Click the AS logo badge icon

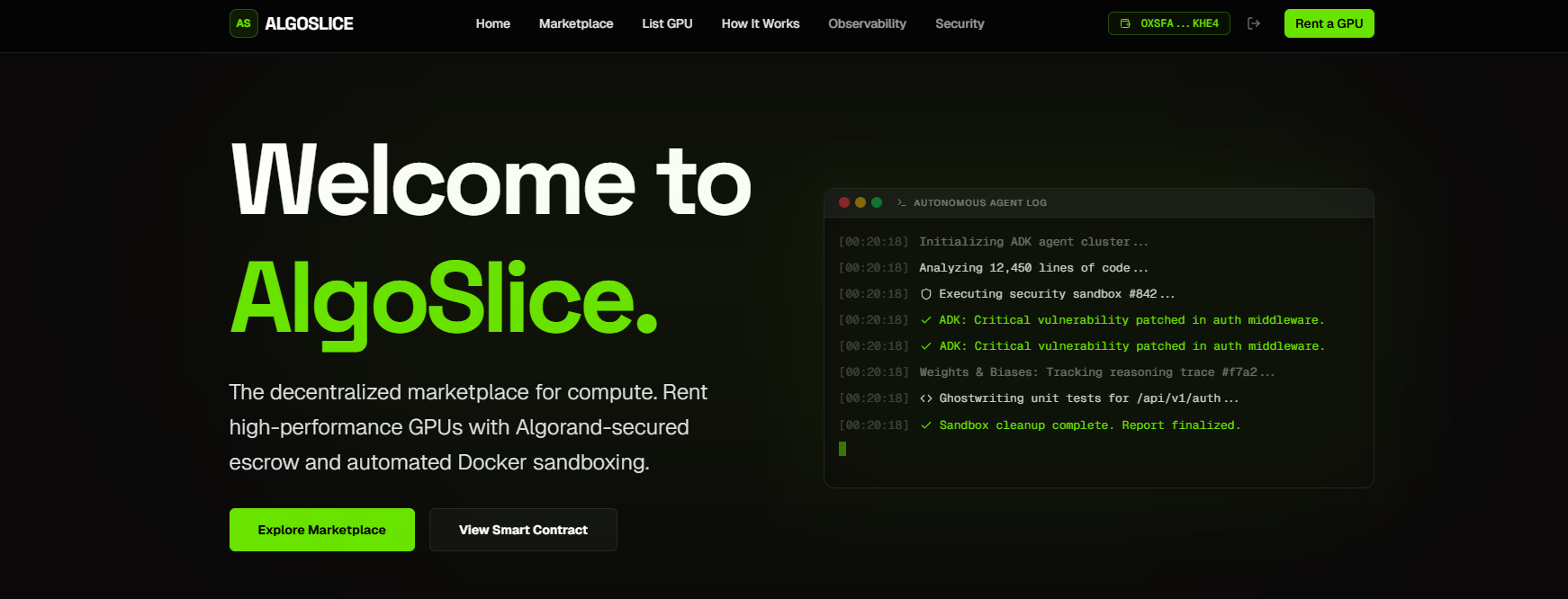[x=244, y=23]
